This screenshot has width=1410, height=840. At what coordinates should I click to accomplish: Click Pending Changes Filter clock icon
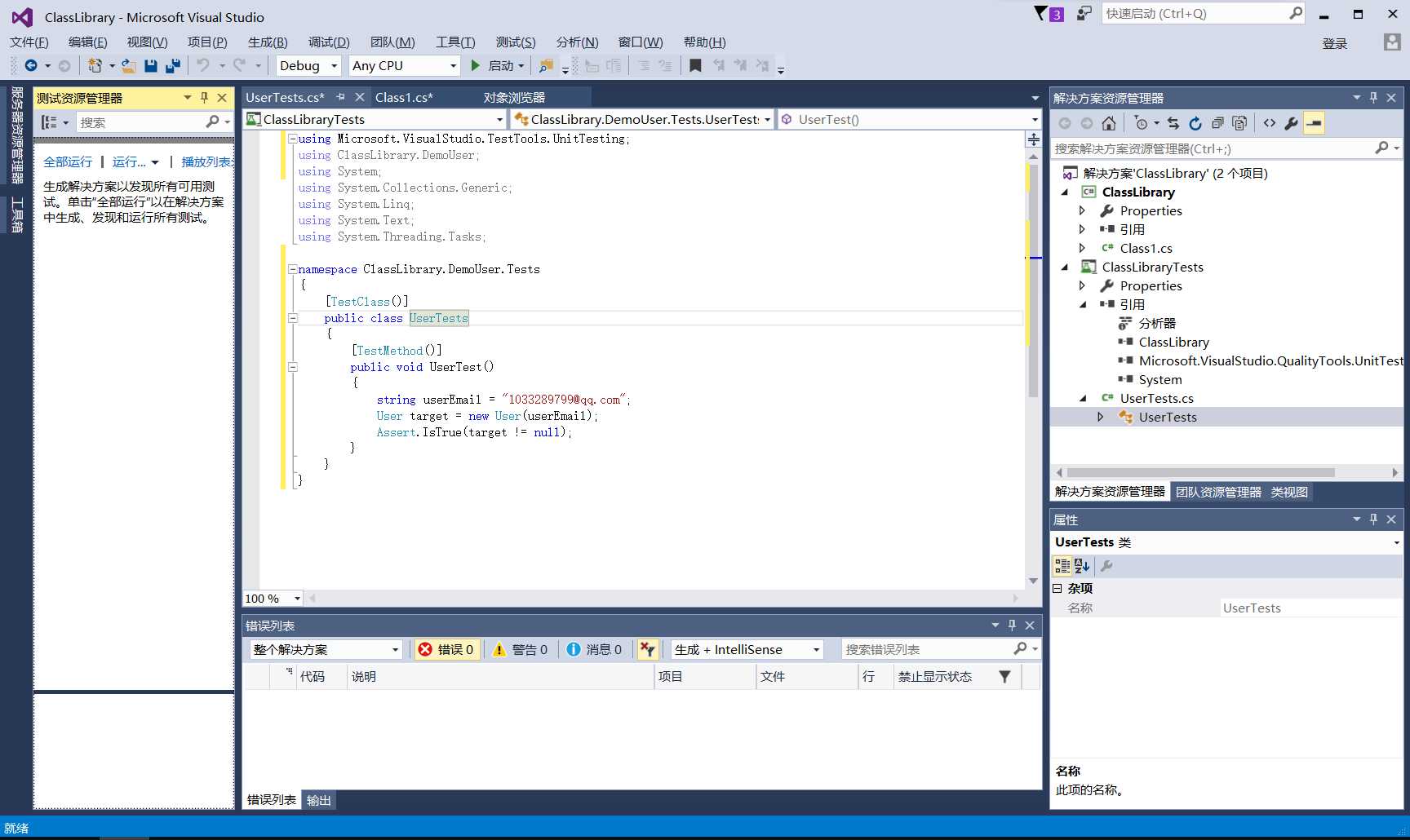tap(1142, 123)
